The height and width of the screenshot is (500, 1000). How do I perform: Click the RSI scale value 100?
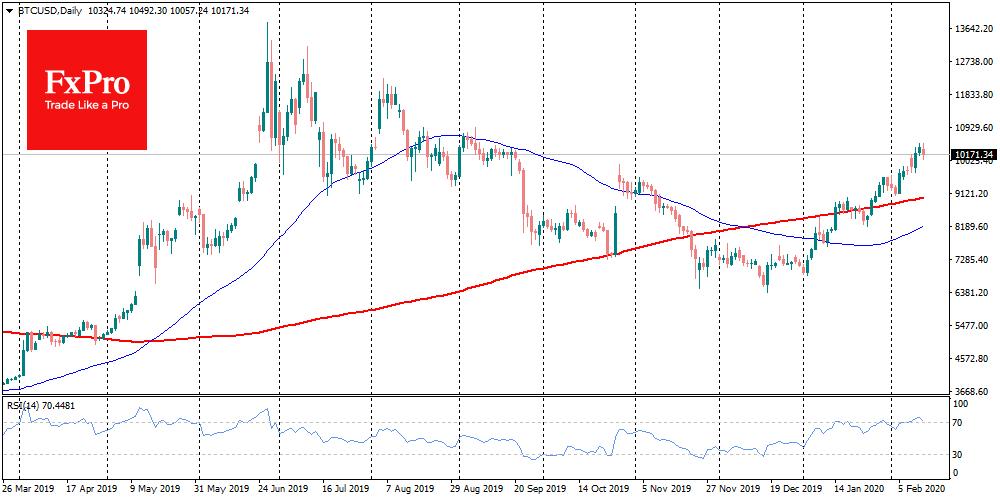point(962,404)
